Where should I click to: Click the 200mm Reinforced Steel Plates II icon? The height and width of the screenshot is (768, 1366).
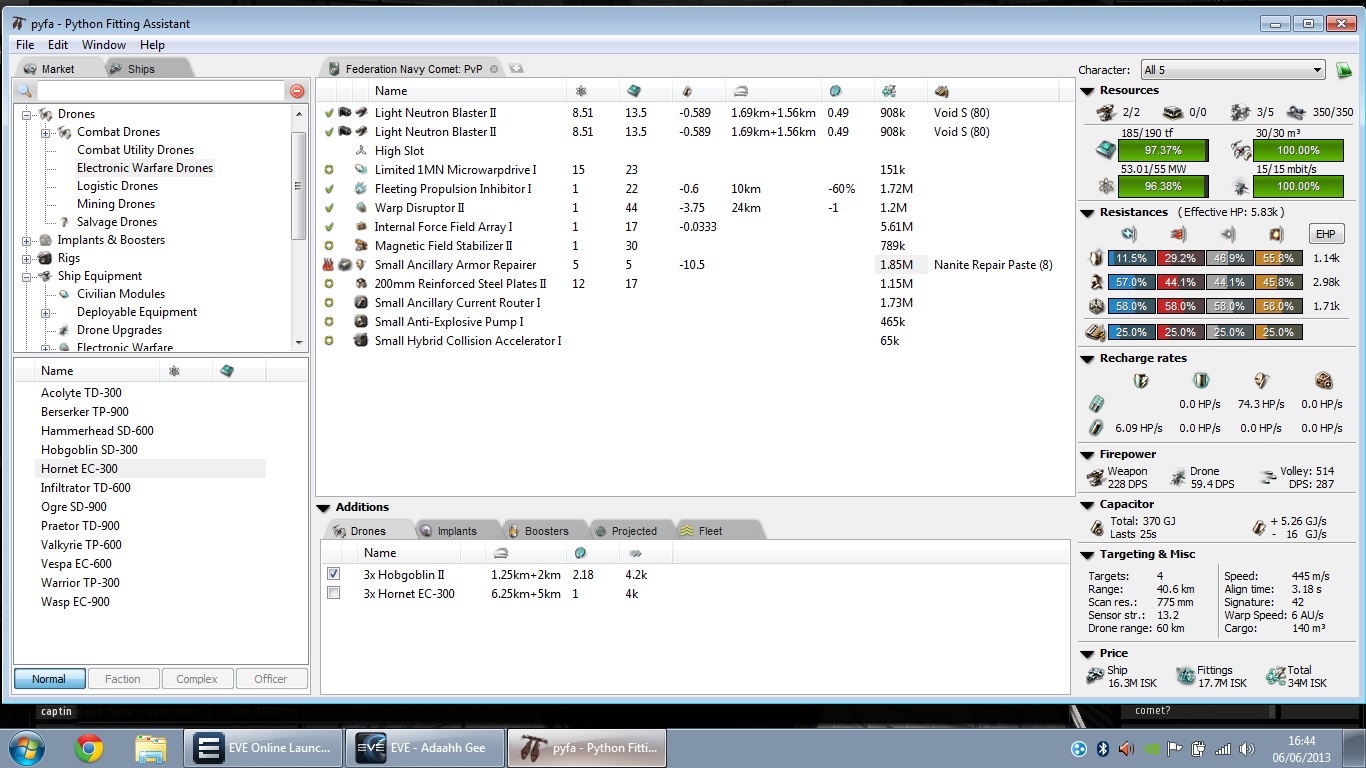361,284
